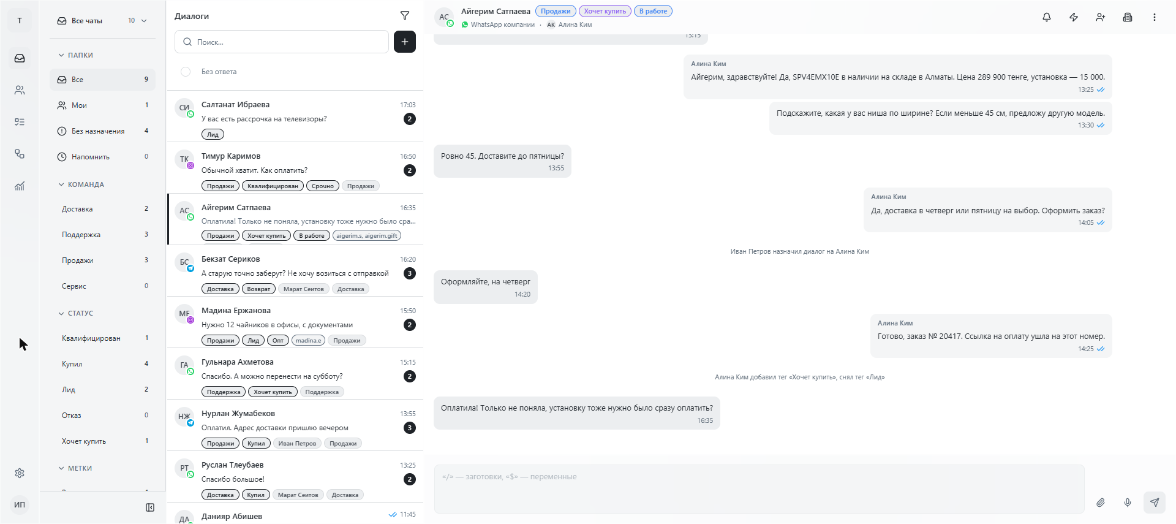Click the add participant icon
Viewport: 1176px width, 524px height.
[1100, 17]
